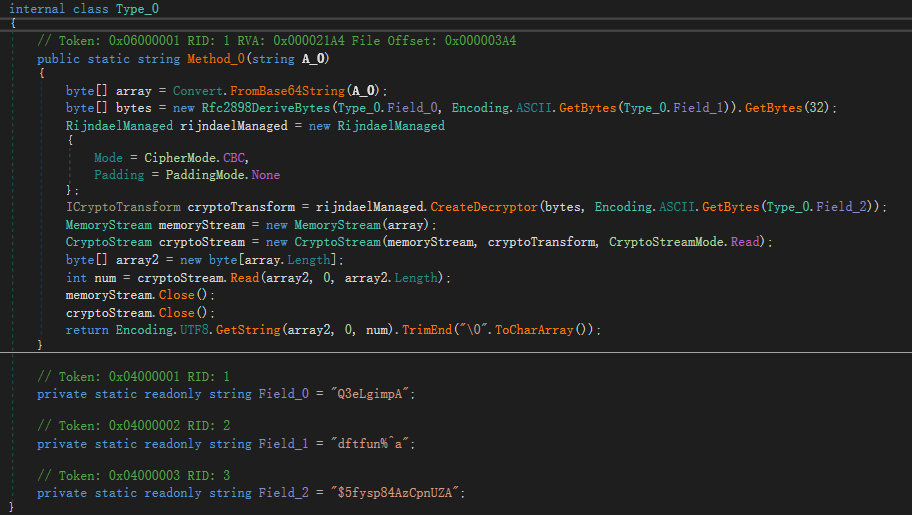Click the CBC enum value
Screen dimensions: 912x515
[234, 158]
